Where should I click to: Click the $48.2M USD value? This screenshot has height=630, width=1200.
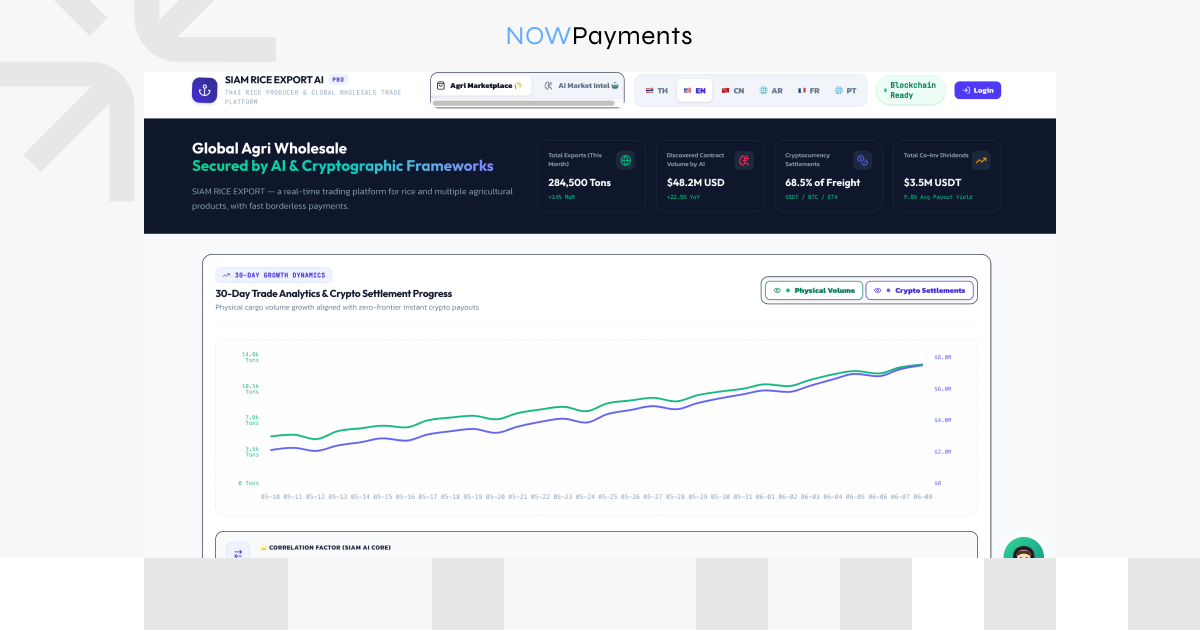point(698,183)
